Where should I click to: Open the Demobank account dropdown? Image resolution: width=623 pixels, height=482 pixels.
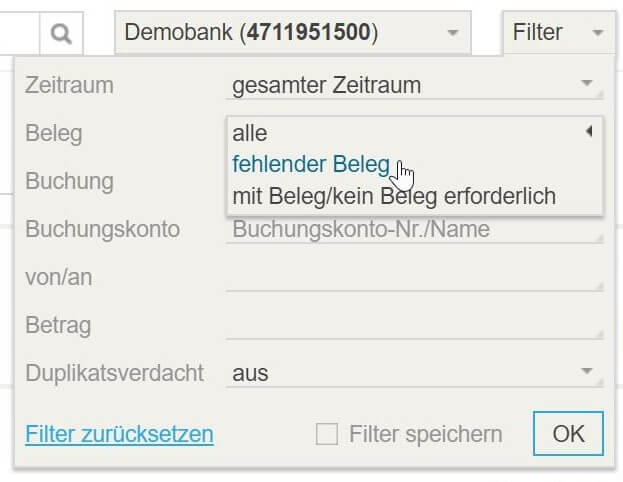click(293, 33)
